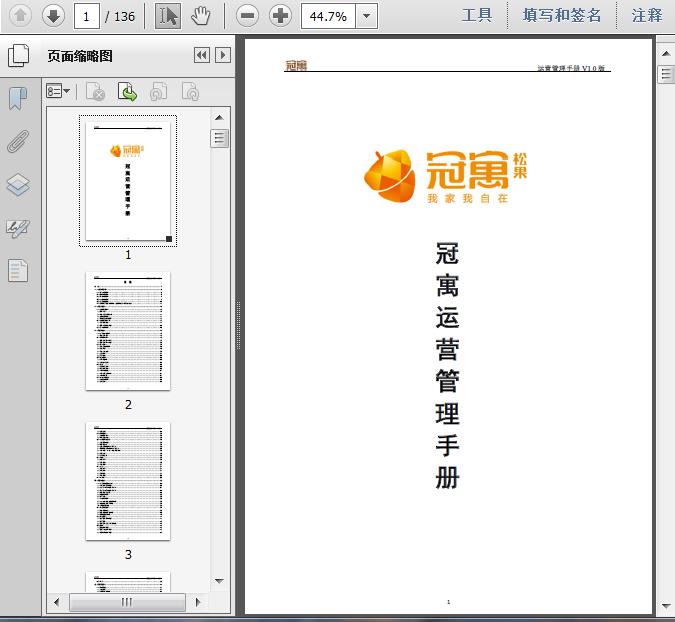Click the thumbnail pane horizontal scroll handle

coord(127,602)
